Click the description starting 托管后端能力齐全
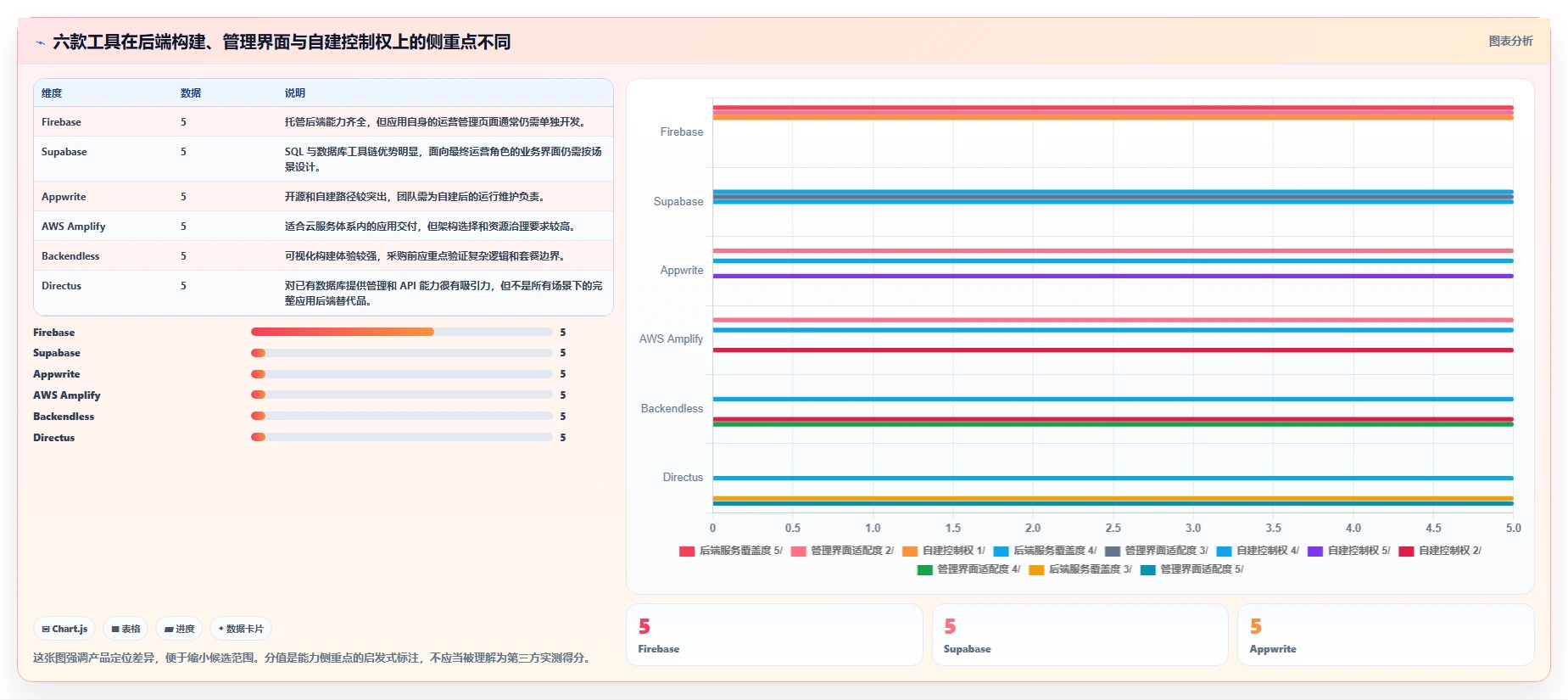1568x700 pixels. 437,122
